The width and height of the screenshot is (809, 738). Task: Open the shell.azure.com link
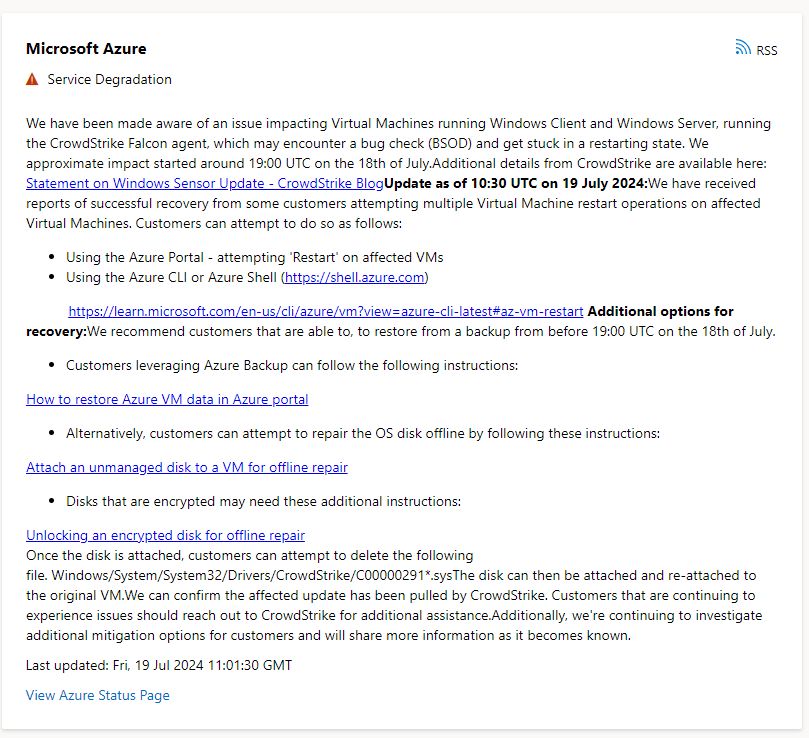point(355,277)
